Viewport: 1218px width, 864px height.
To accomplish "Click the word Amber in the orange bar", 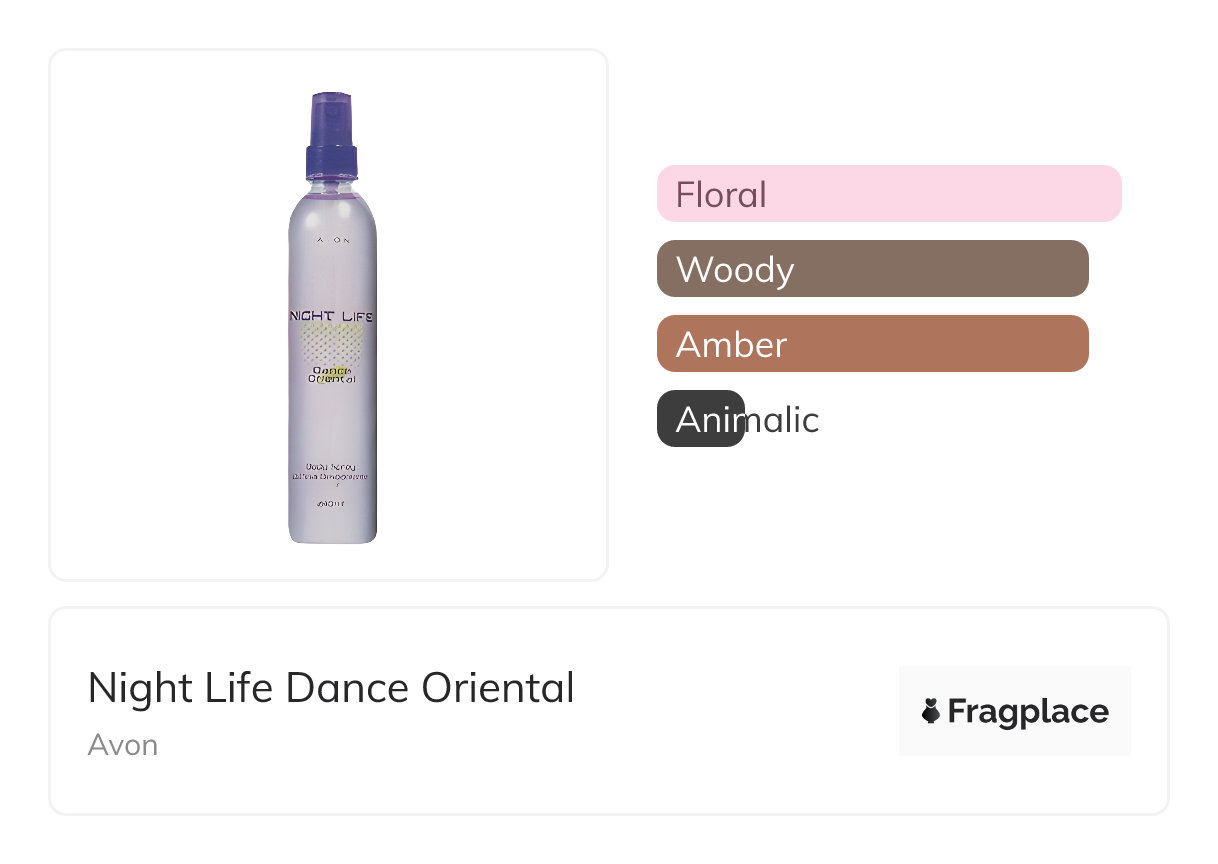I will [x=731, y=345].
